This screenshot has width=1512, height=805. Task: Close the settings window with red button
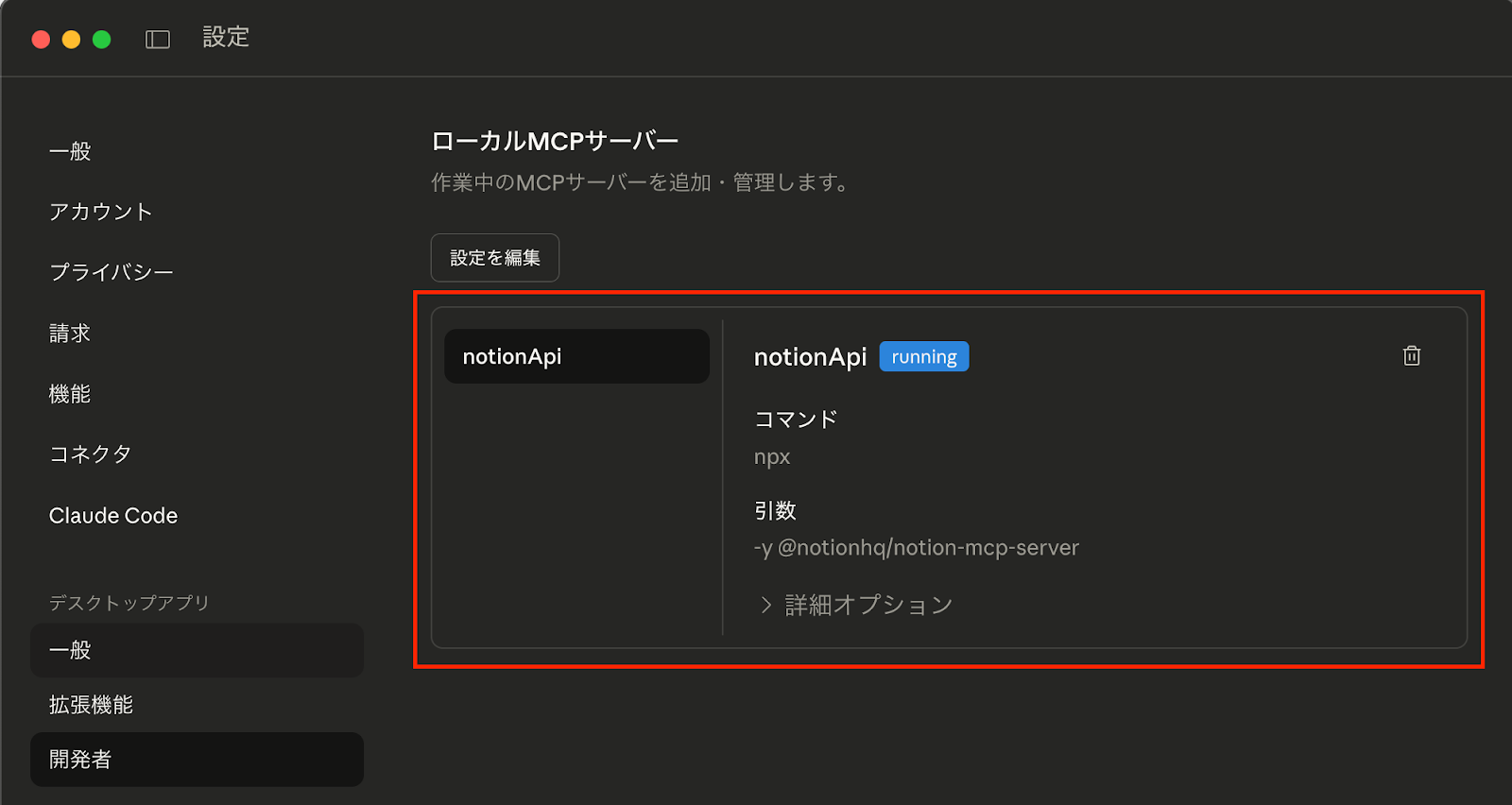click(41, 39)
